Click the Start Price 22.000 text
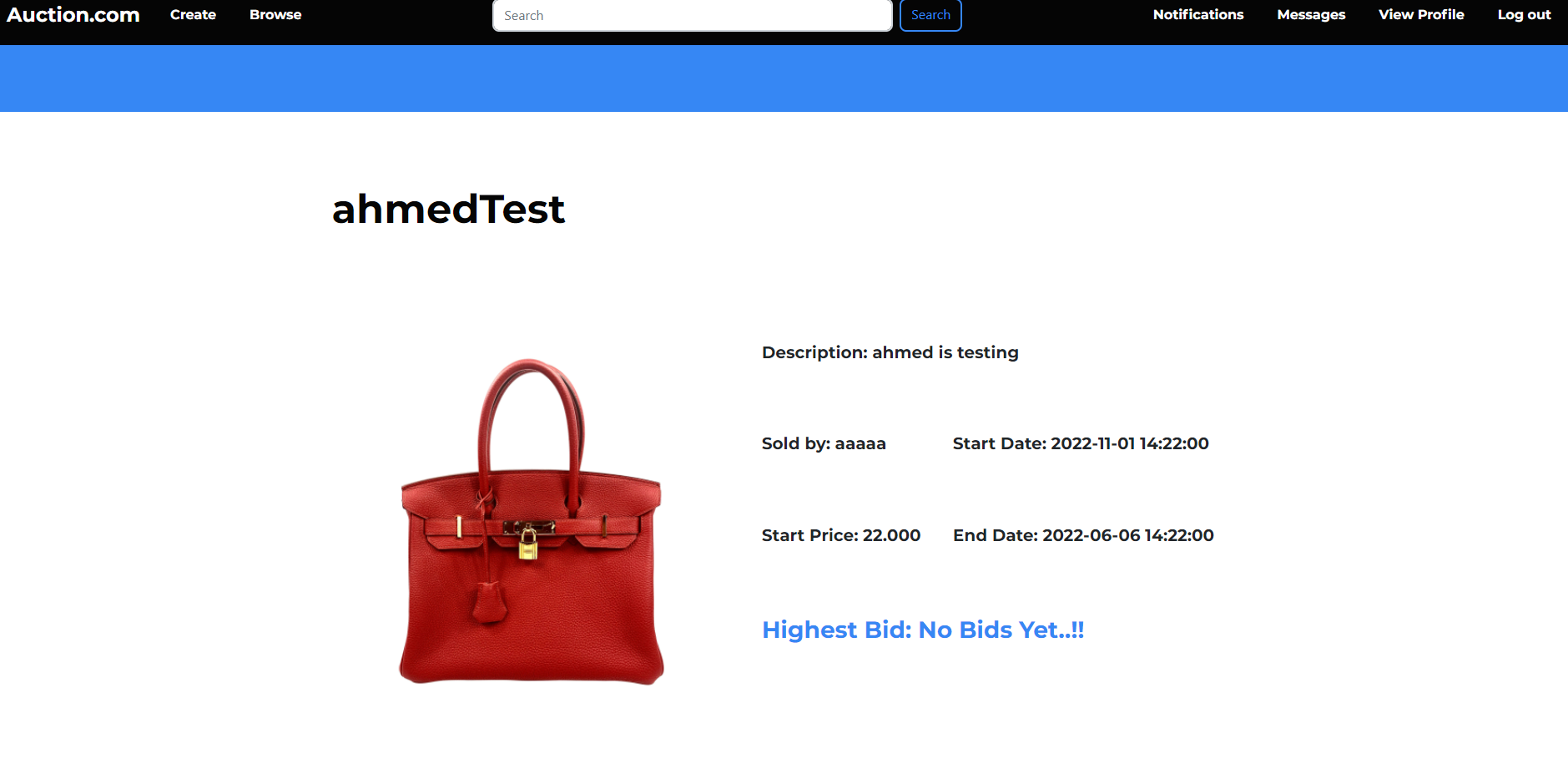This screenshot has height=759, width=1568. tap(841, 536)
